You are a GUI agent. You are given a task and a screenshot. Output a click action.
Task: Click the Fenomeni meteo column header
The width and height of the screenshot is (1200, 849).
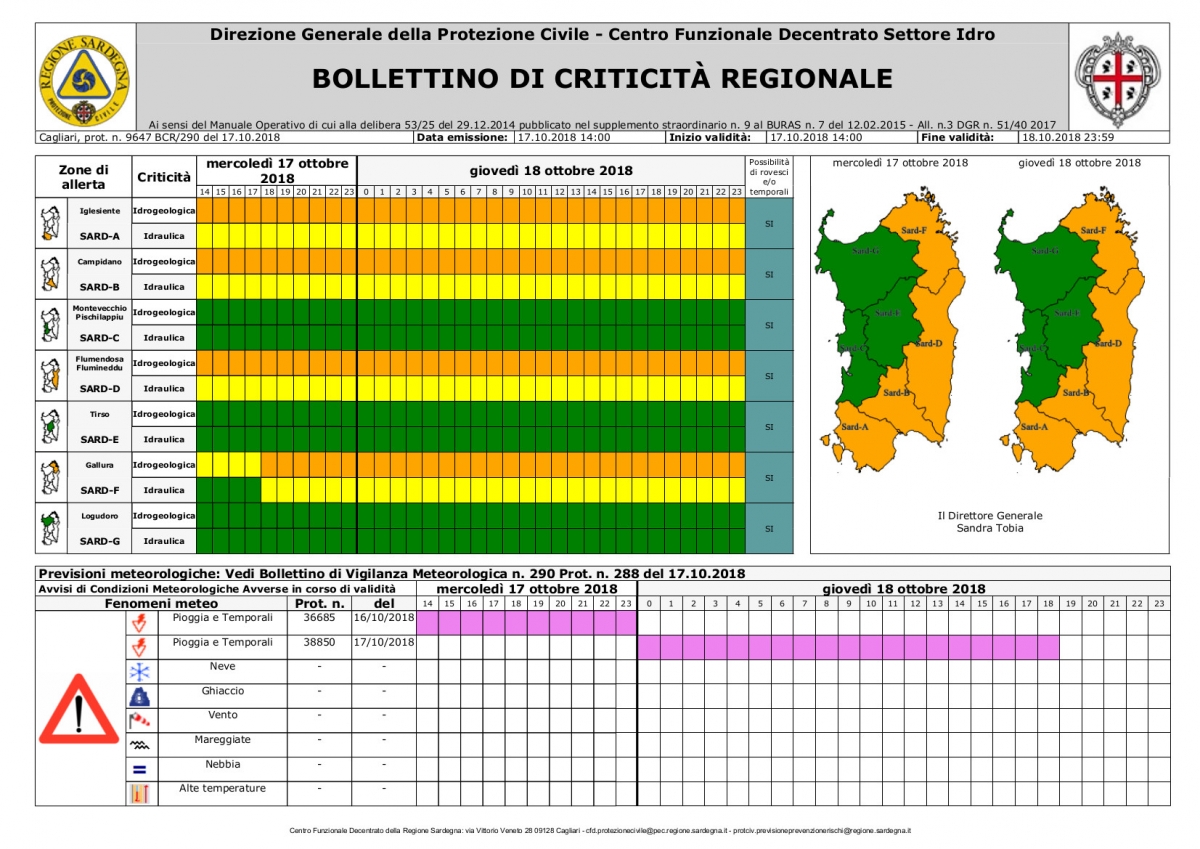point(161,603)
